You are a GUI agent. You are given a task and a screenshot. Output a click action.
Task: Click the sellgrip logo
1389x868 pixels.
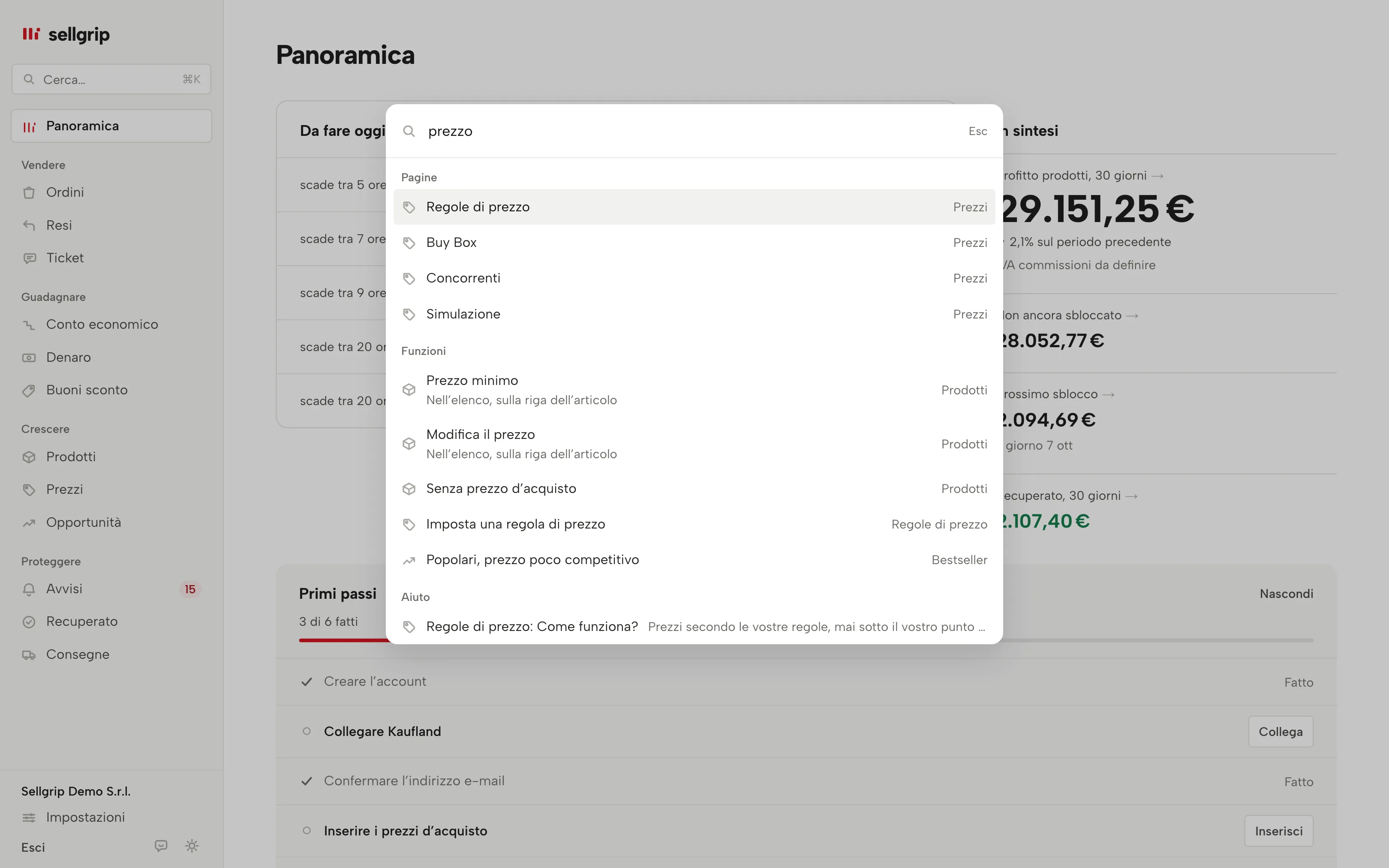click(x=66, y=34)
